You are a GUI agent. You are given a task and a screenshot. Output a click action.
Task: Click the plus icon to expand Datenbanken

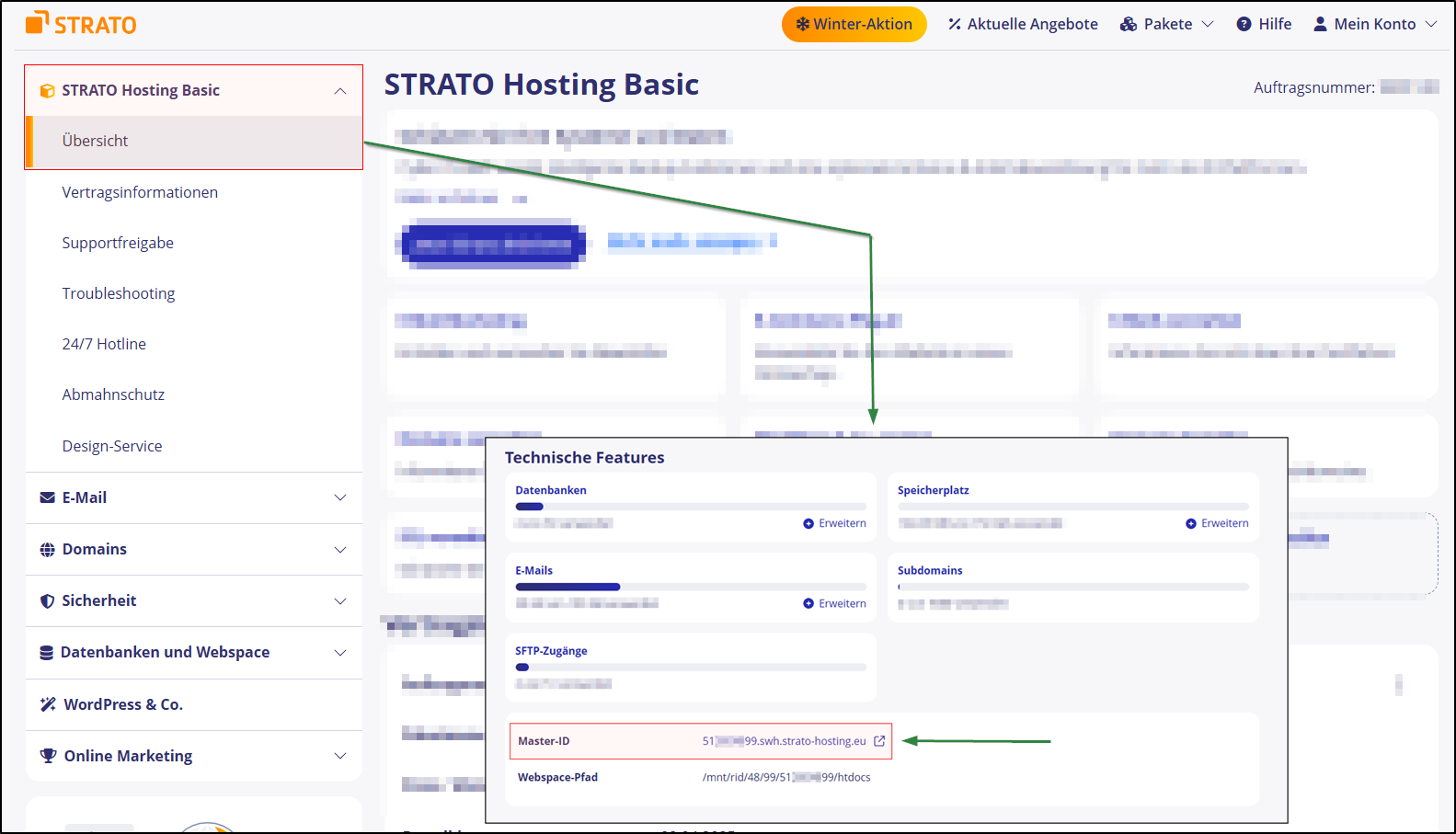pos(808,523)
